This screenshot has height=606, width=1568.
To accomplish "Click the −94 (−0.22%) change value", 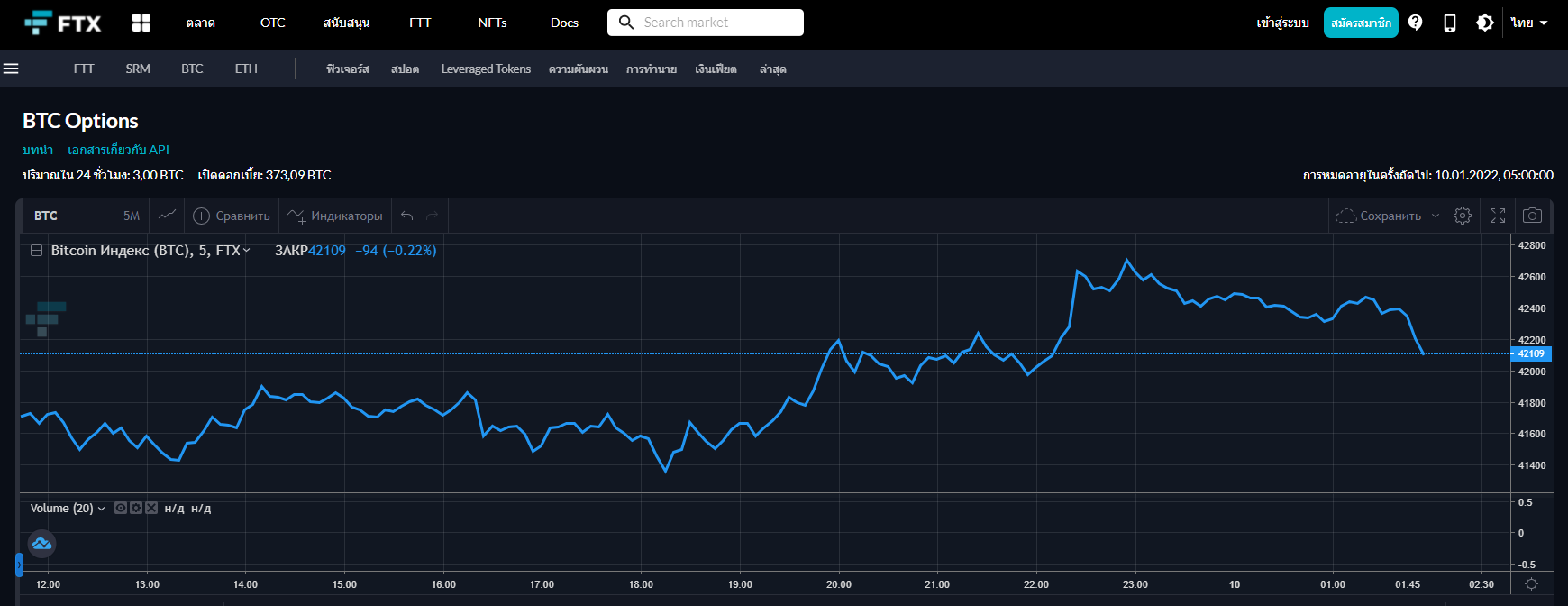I will click(x=396, y=251).
